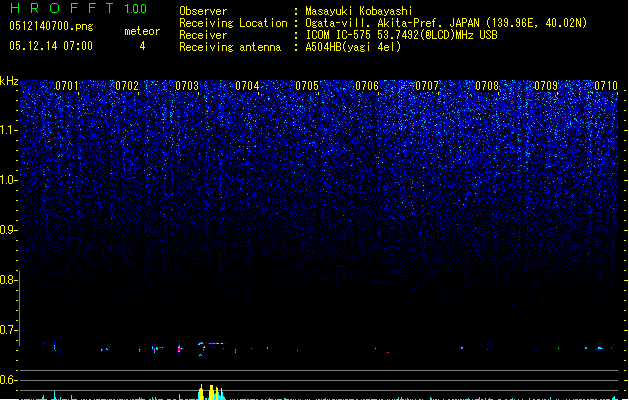Click the kHz axis unit label
The width and height of the screenshot is (629, 400).
pos(9,81)
